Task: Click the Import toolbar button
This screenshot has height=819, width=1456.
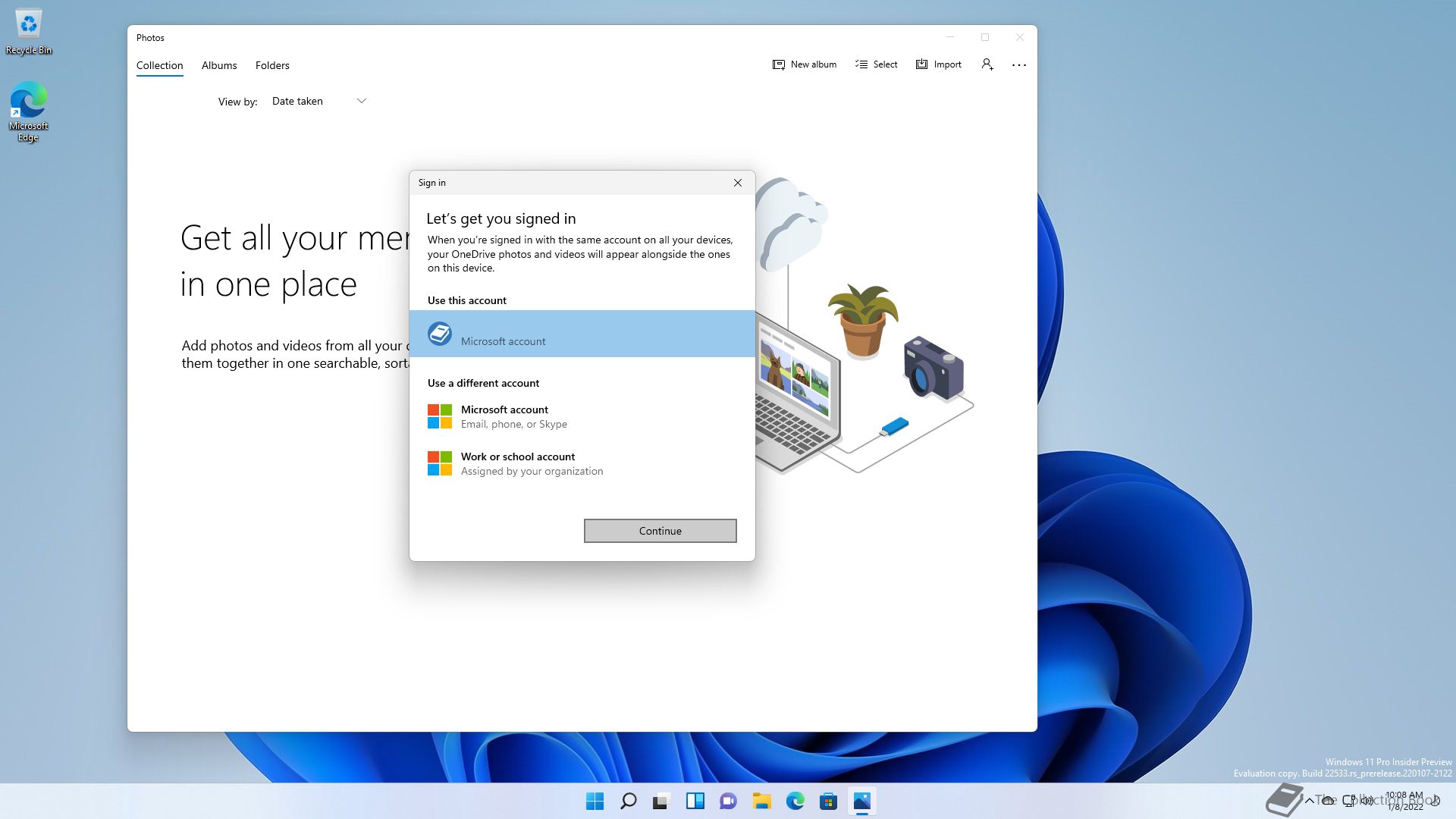Action: pyautogui.click(x=939, y=64)
